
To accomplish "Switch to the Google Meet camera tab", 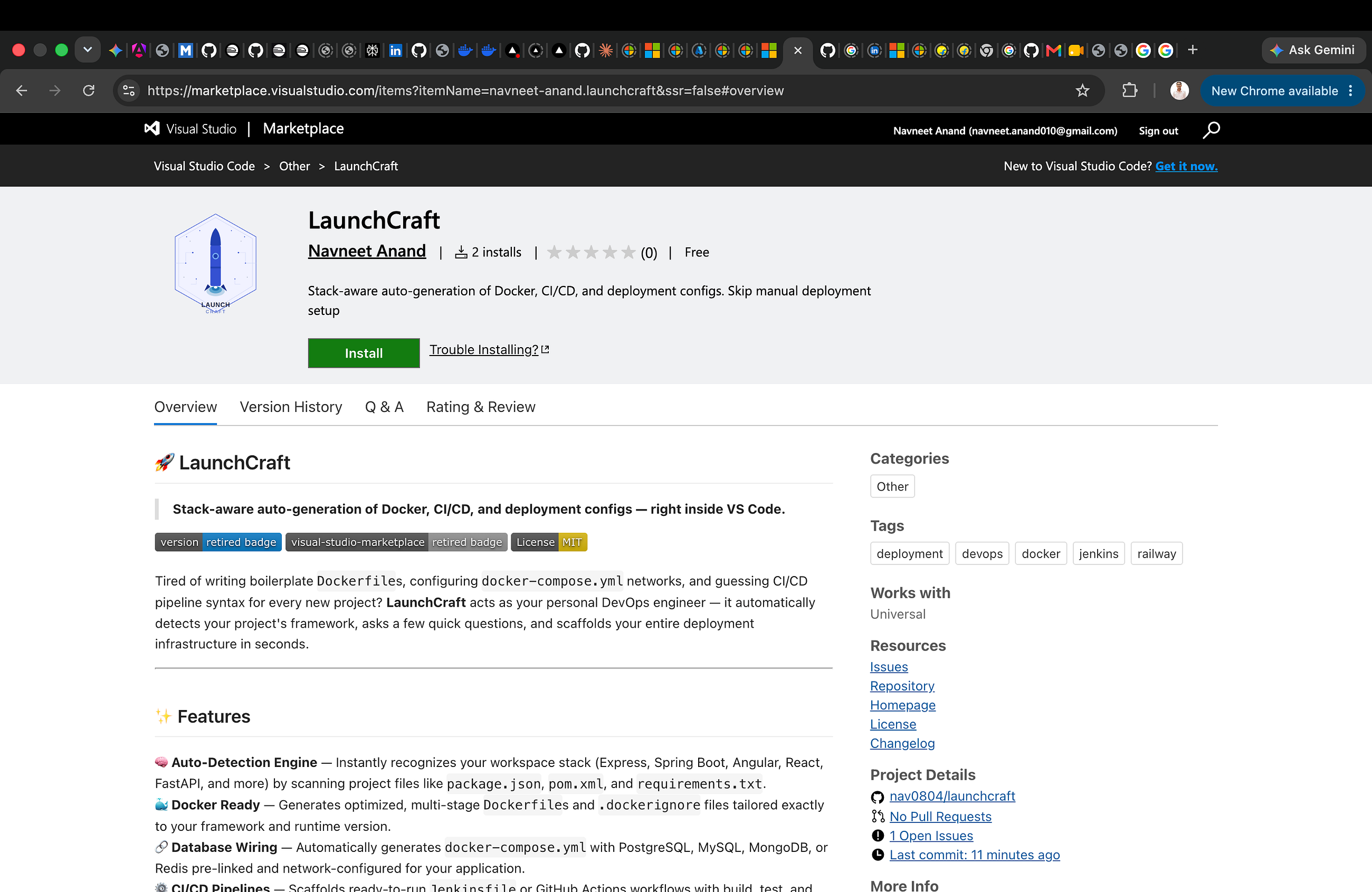I will 1075,51.
